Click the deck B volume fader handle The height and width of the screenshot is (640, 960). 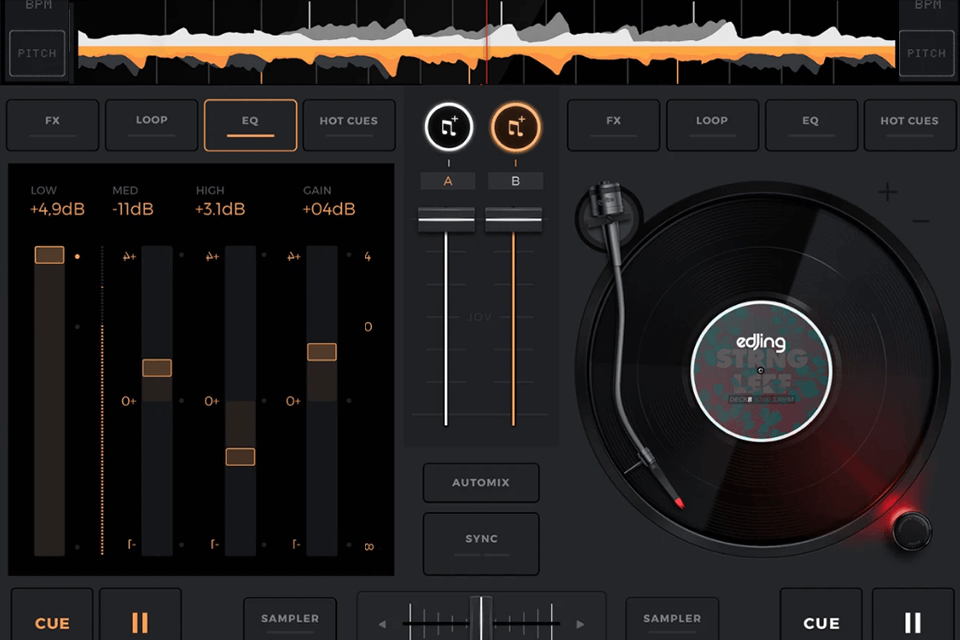click(x=514, y=219)
